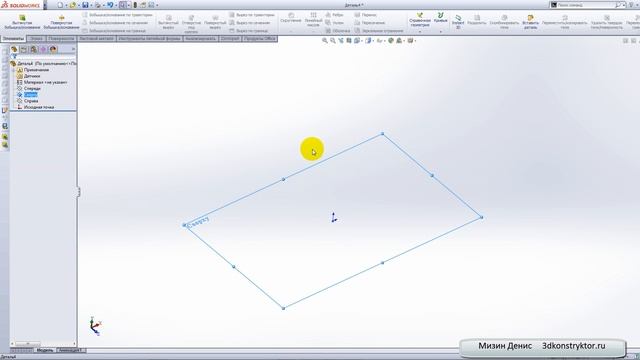
Task: Click the Section View icon
Action: click(349, 41)
